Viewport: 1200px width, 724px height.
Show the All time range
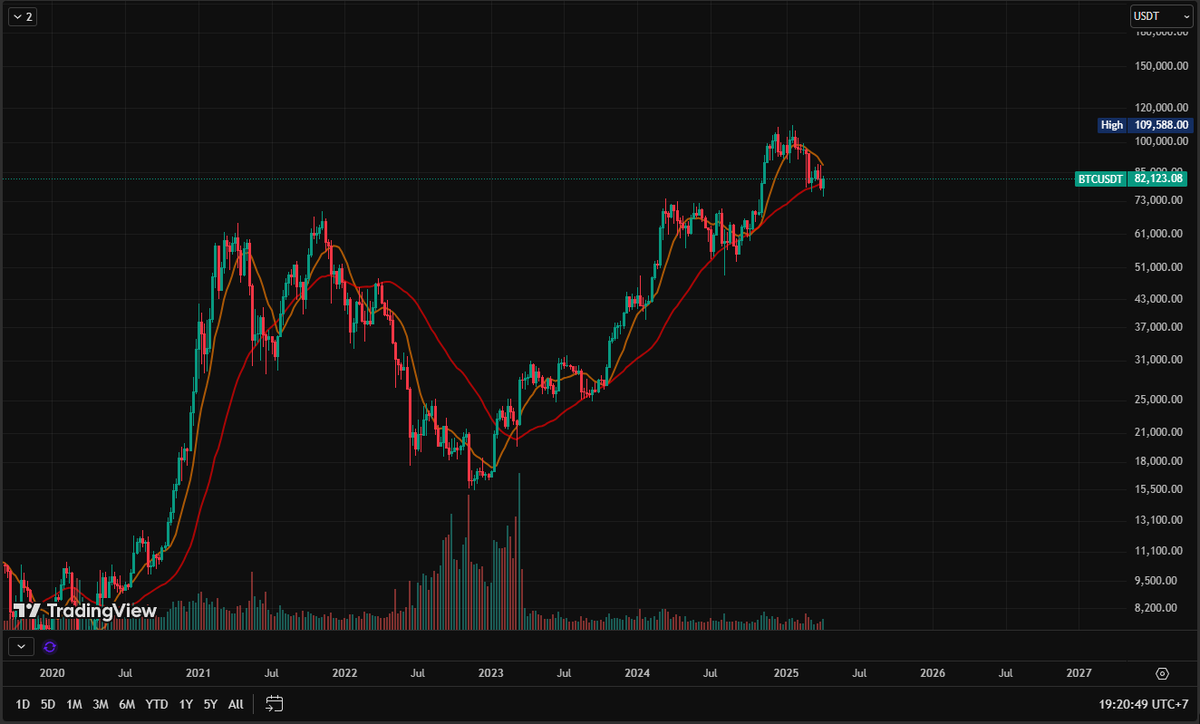tap(235, 704)
